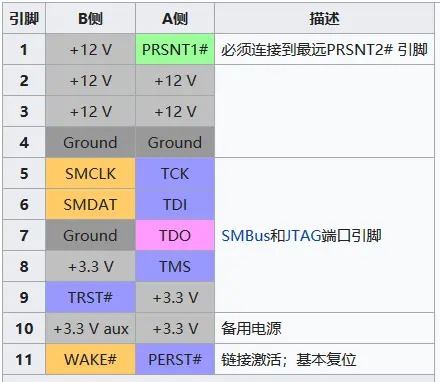The width and height of the screenshot is (440, 382).
Task: Click the 必须连接到最远PRSNT2# description
Action: pos(324,49)
